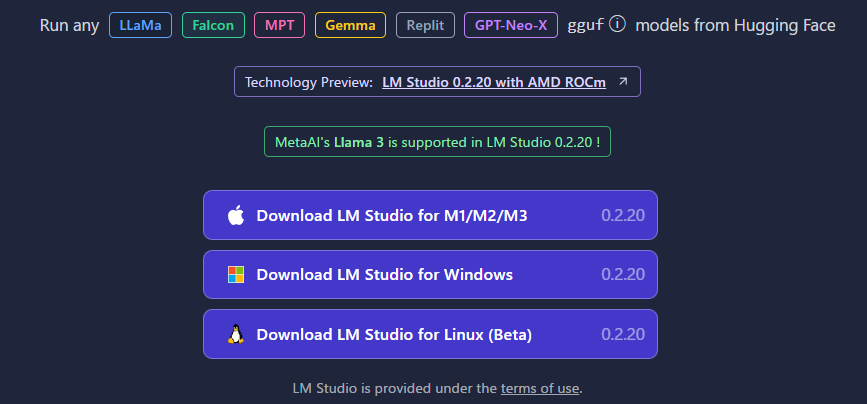The width and height of the screenshot is (867, 404).
Task: Click the 0.2.20 version on M1/M2/M3 button
Action: point(623,215)
